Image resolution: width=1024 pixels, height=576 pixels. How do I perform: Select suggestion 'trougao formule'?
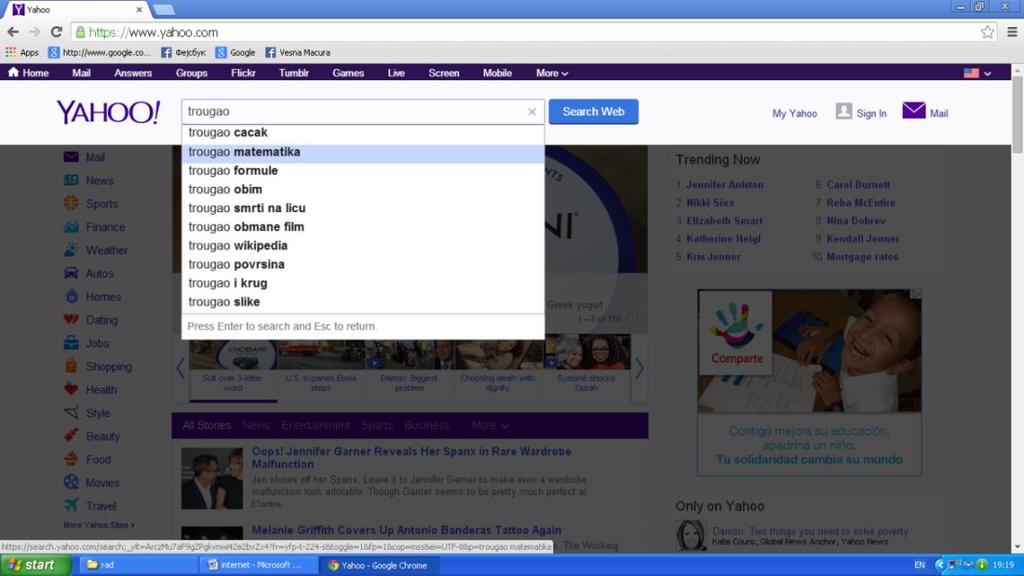[363, 171]
